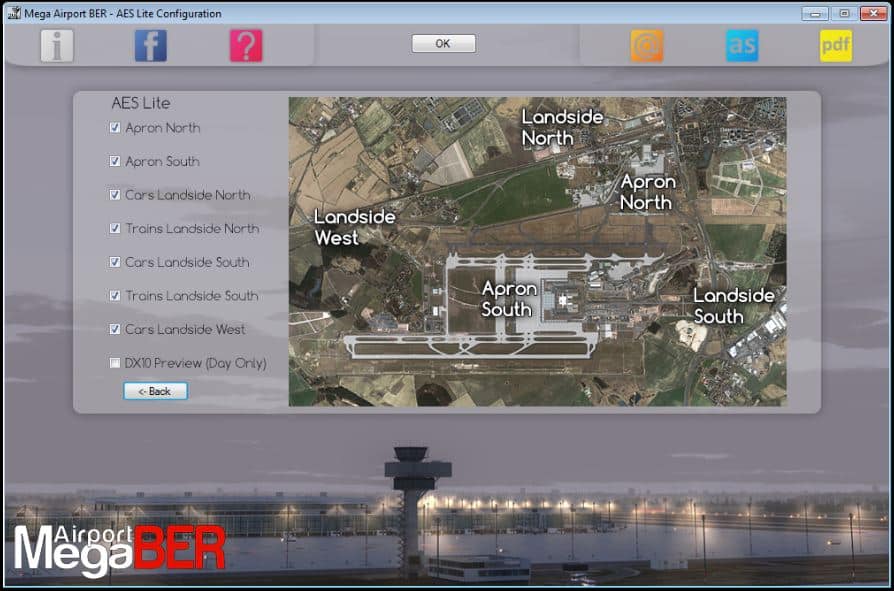Uncheck Cars Landside West
The image size is (894, 591).
(x=115, y=329)
